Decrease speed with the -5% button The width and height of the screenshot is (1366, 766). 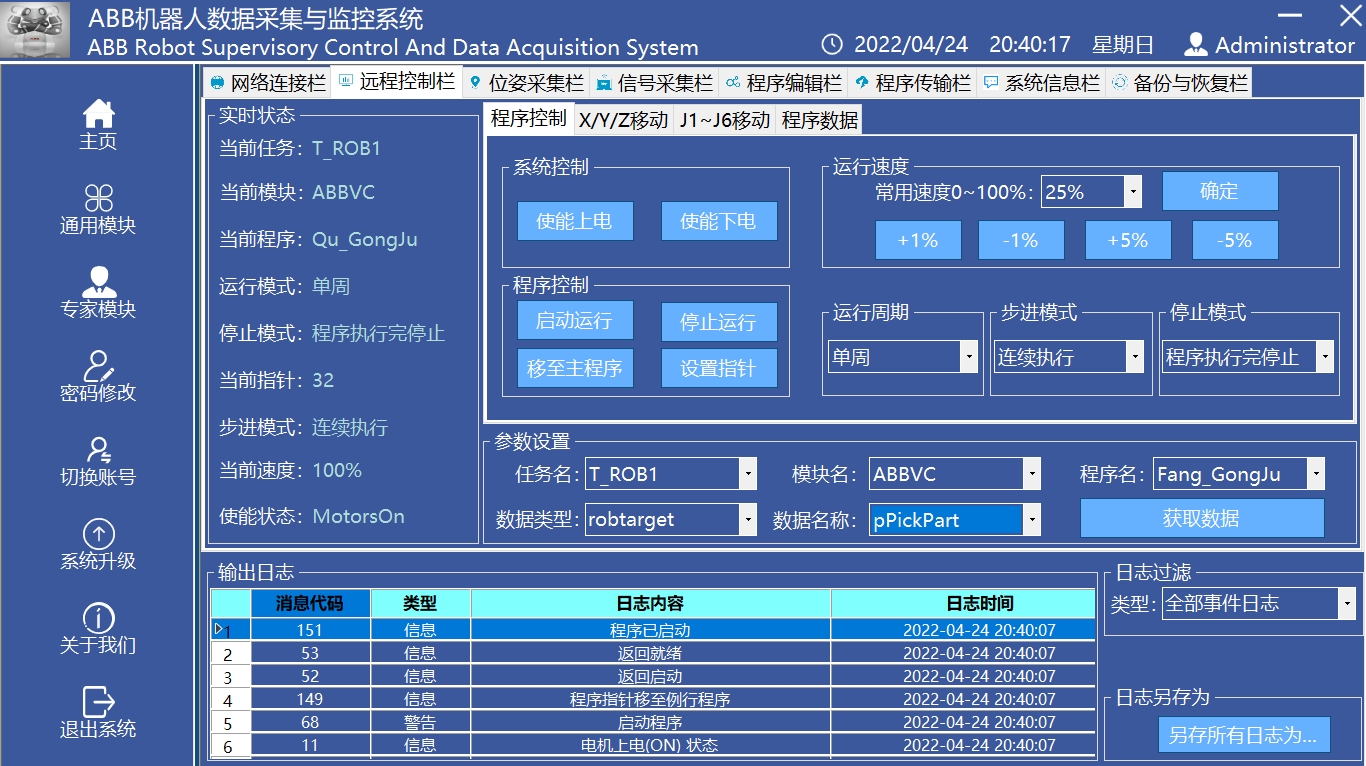click(1235, 240)
